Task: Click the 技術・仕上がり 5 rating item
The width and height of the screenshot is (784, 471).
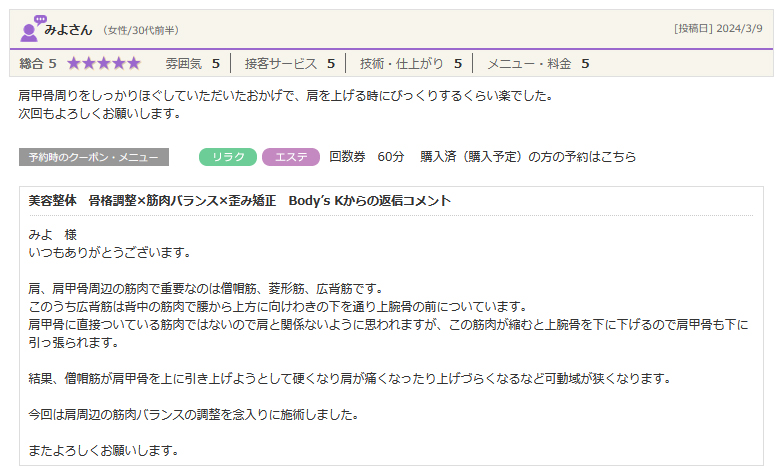Action: coord(410,63)
